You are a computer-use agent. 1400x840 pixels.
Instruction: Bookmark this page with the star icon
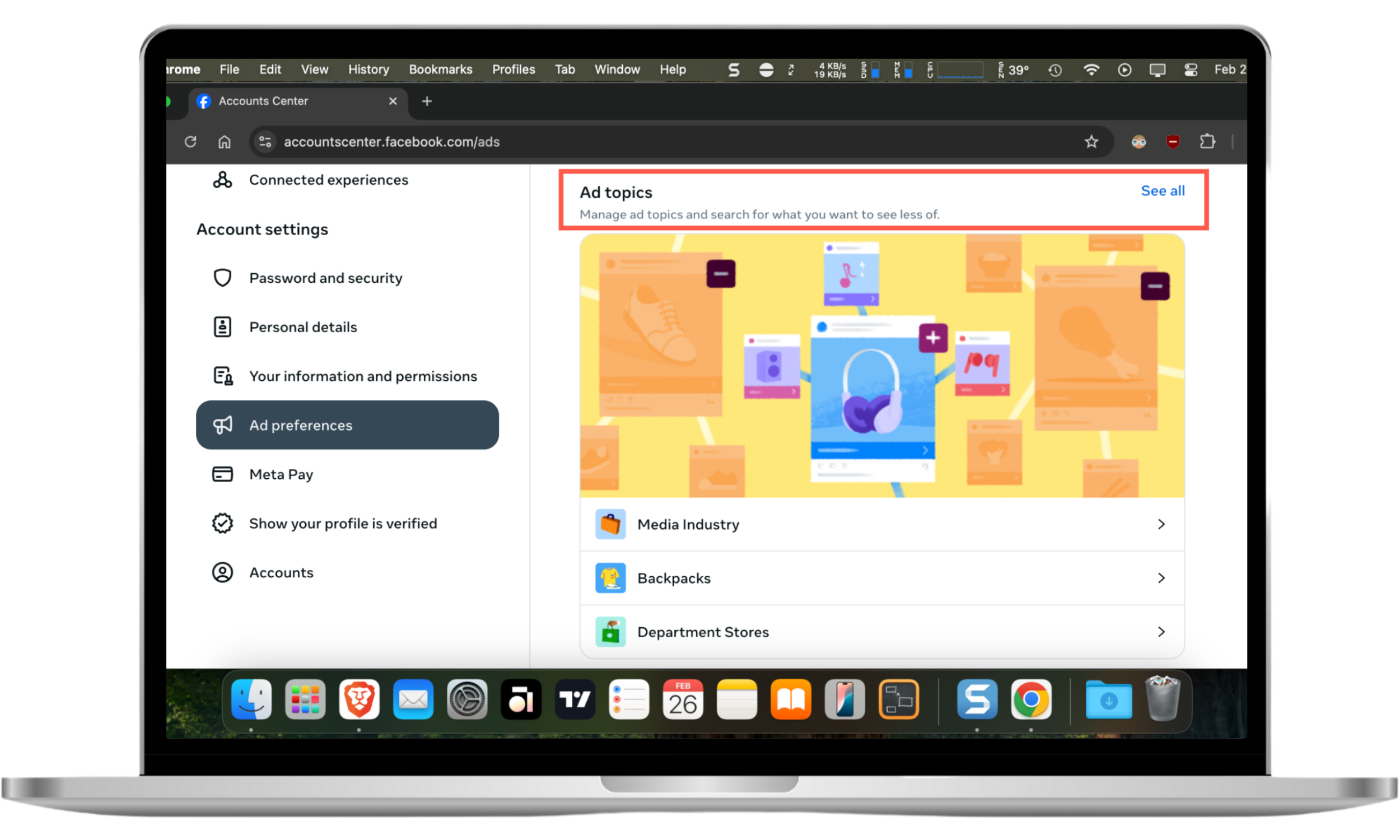1091,142
